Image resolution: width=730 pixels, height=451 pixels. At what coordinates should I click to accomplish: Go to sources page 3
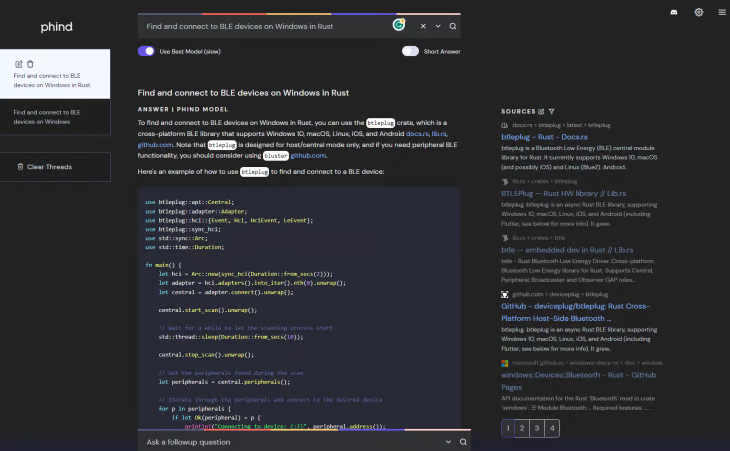pos(537,428)
